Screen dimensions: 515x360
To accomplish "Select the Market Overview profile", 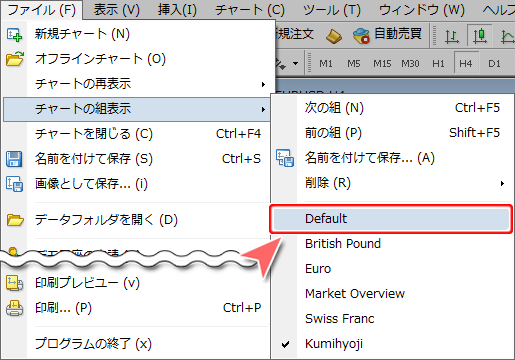I will pyautogui.click(x=392, y=294).
